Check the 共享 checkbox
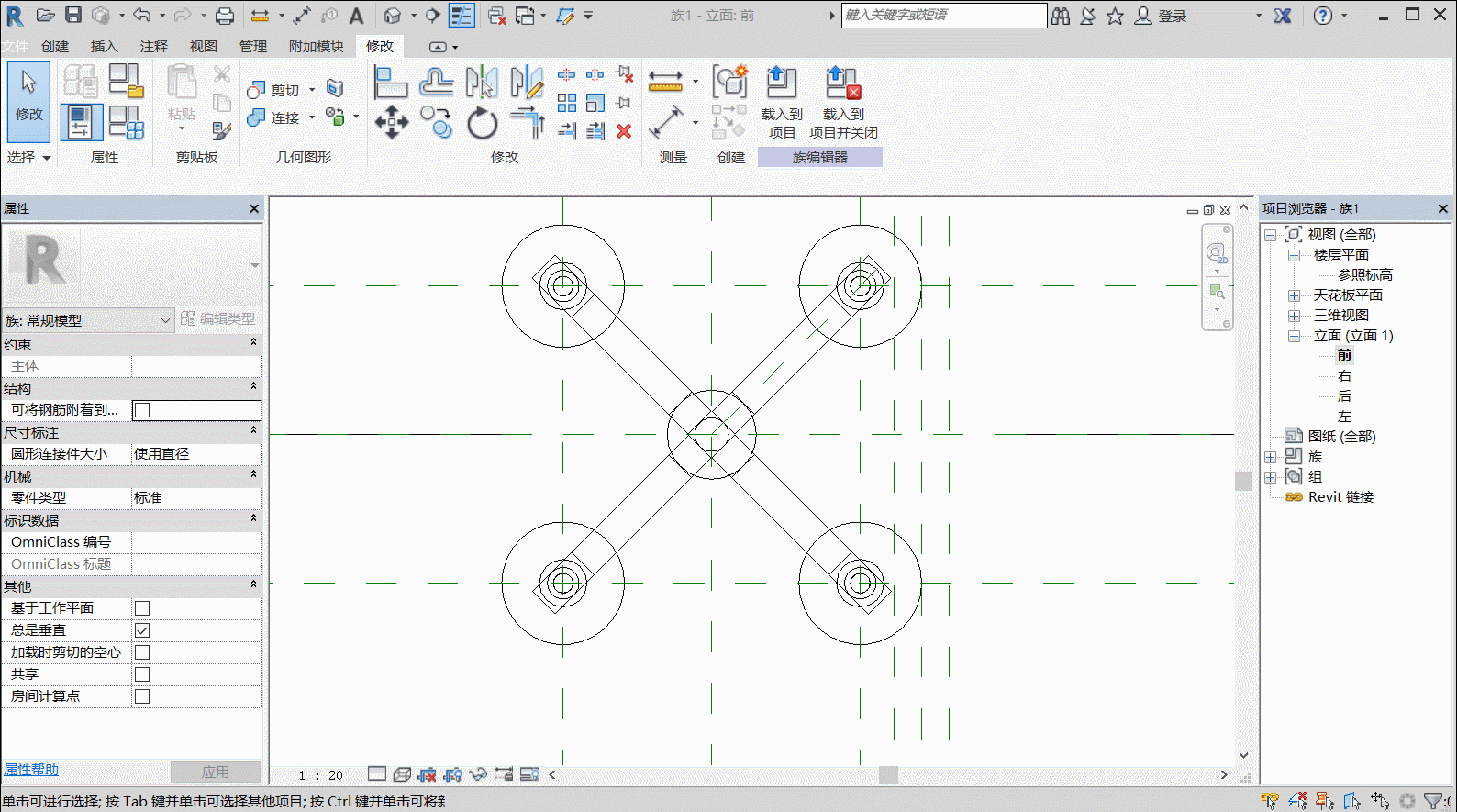Viewport: 1457px width, 812px height. pyautogui.click(x=142, y=674)
